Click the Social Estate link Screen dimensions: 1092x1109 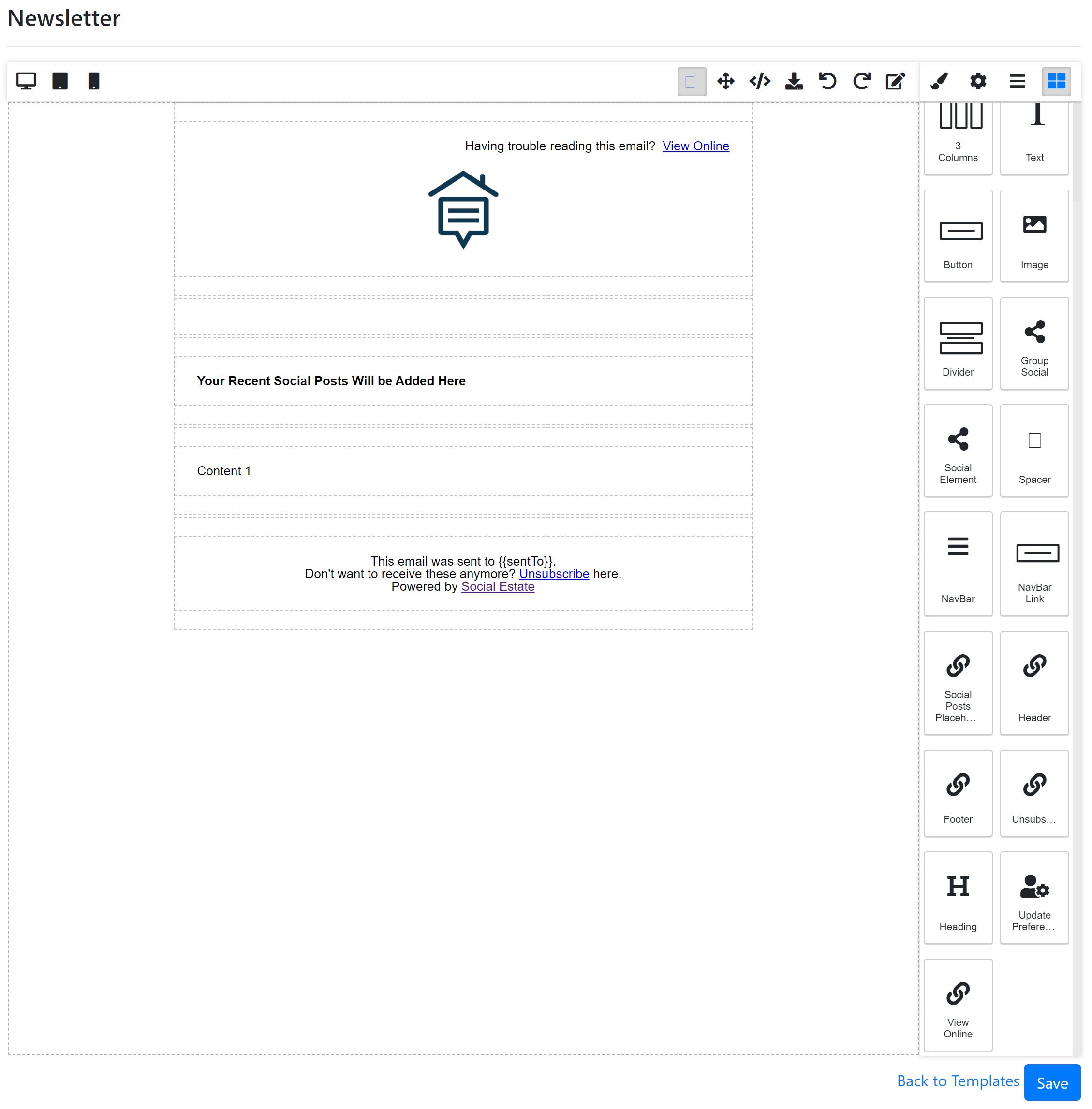point(497,586)
